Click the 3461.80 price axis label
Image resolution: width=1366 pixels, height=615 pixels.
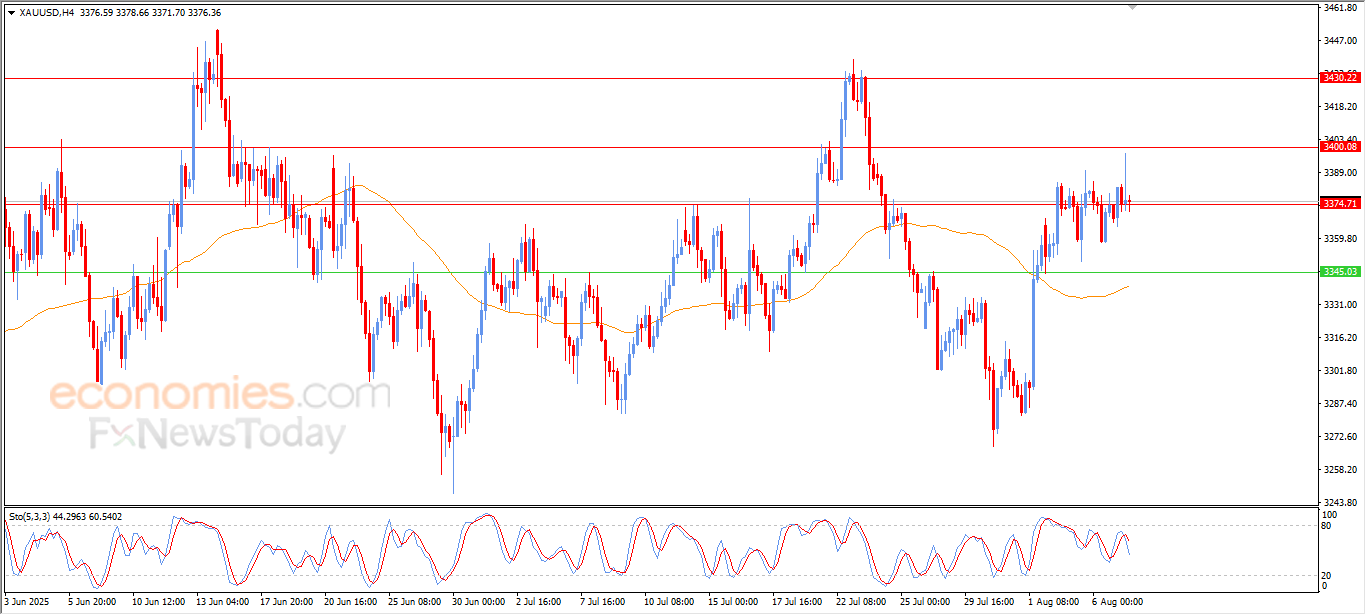(1340, 8)
